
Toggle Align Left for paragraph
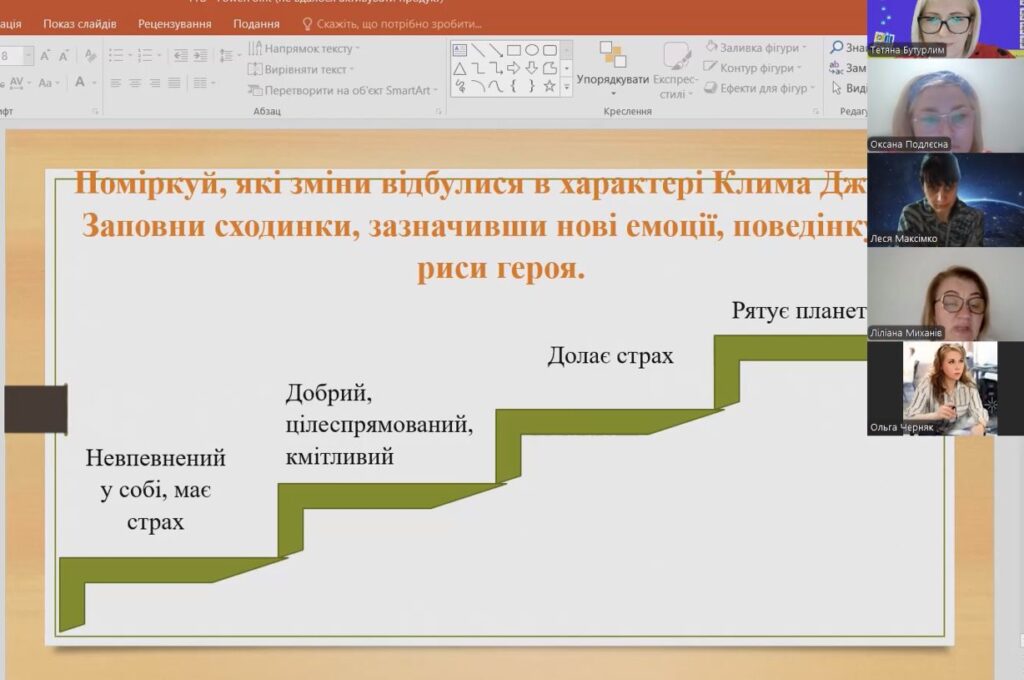(x=116, y=83)
